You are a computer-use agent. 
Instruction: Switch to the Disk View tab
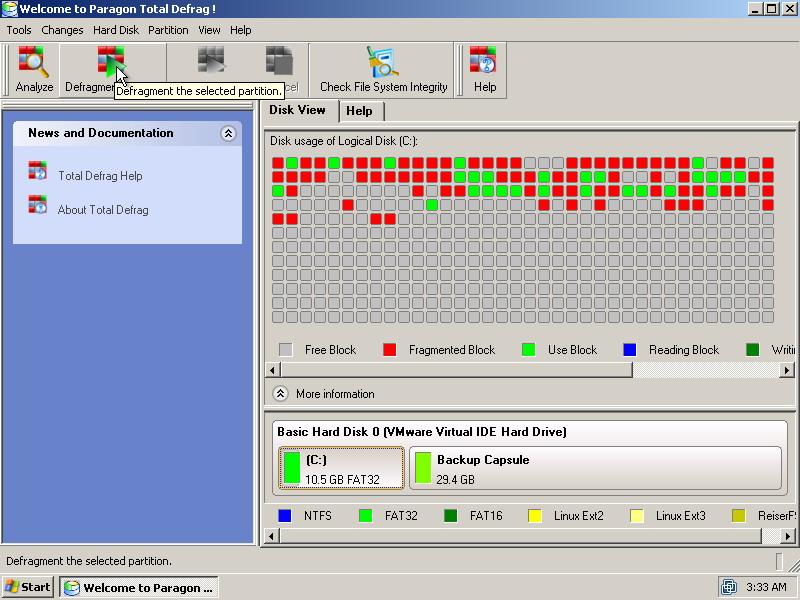click(x=297, y=110)
